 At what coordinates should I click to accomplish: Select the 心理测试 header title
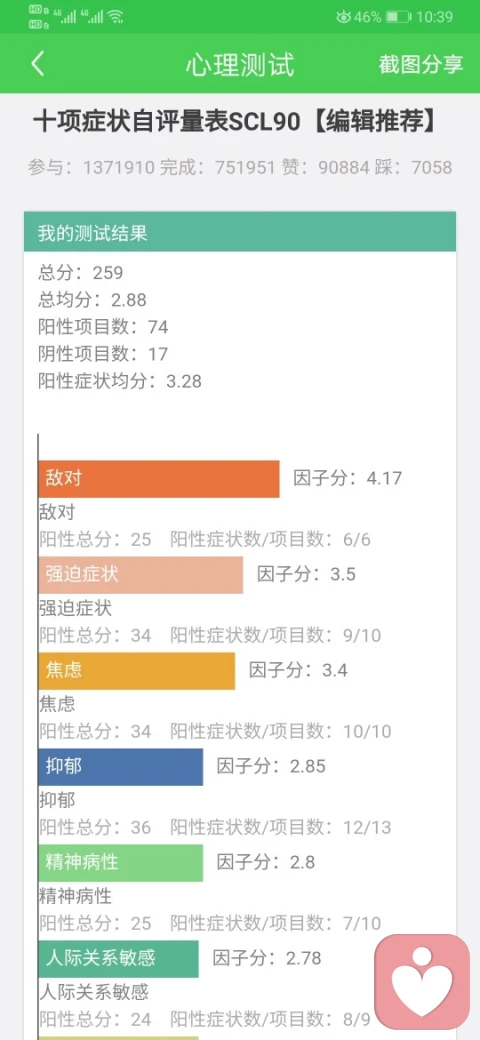[x=240, y=65]
